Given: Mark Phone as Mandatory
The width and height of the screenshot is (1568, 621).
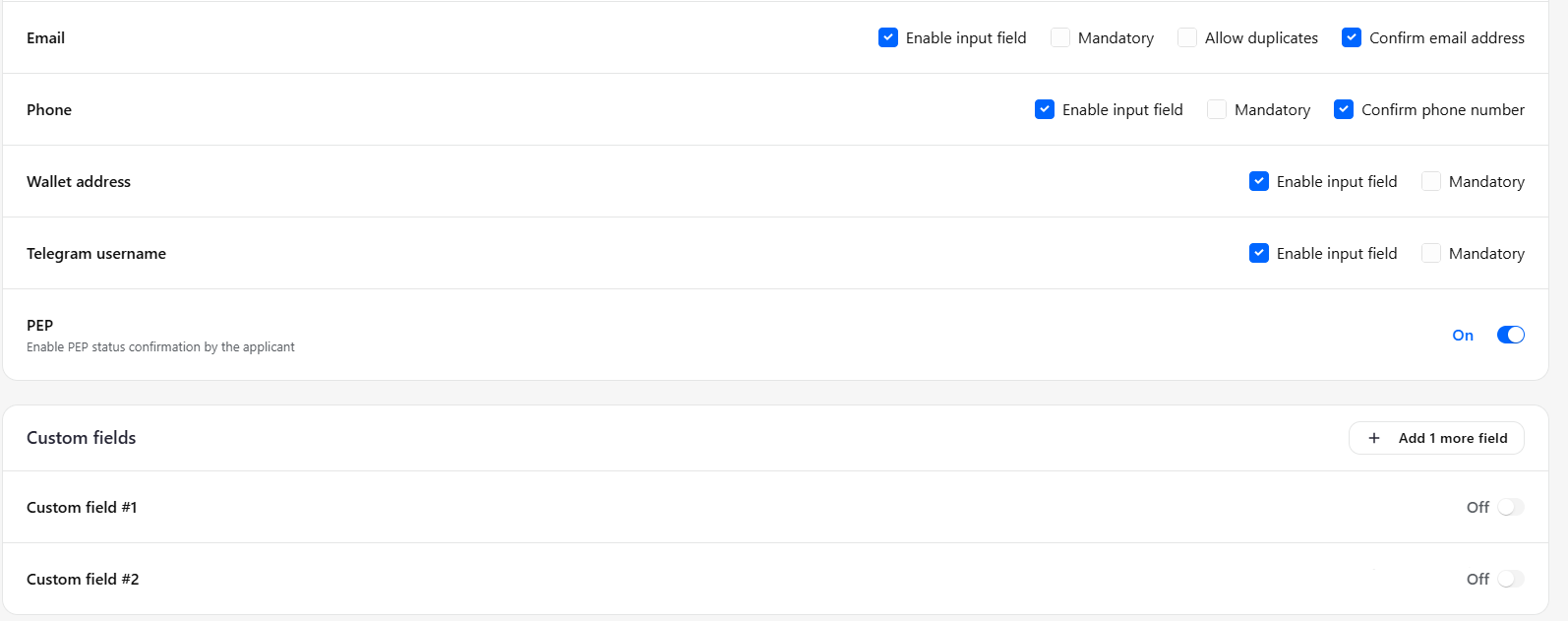Looking at the screenshot, I should pyautogui.click(x=1217, y=109).
